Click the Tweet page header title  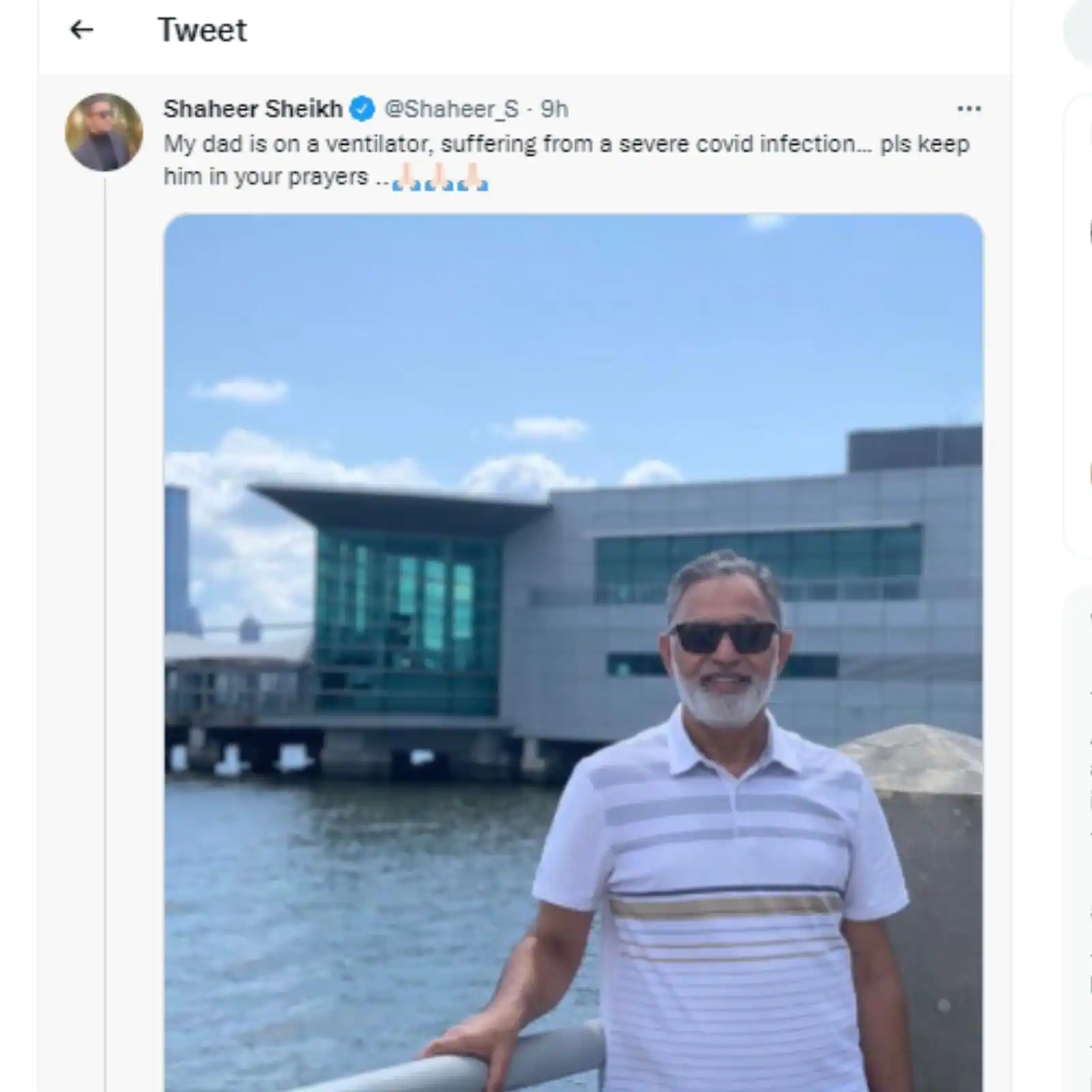(202, 30)
